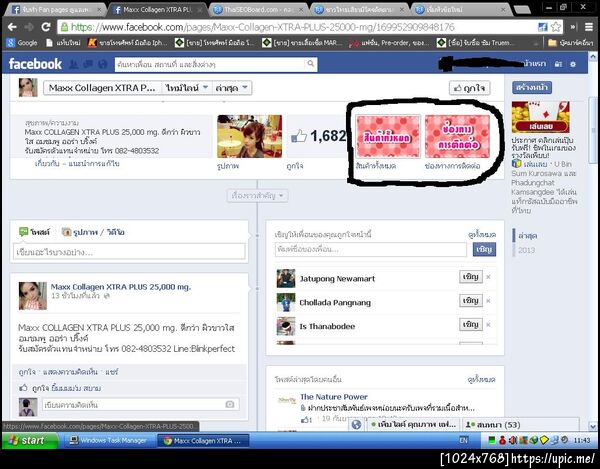Image resolution: width=600 pixels, height=469 pixels.
Task: Select the active Maxx Collagen XTRA PLUS tab
Action: coord(157,9)
